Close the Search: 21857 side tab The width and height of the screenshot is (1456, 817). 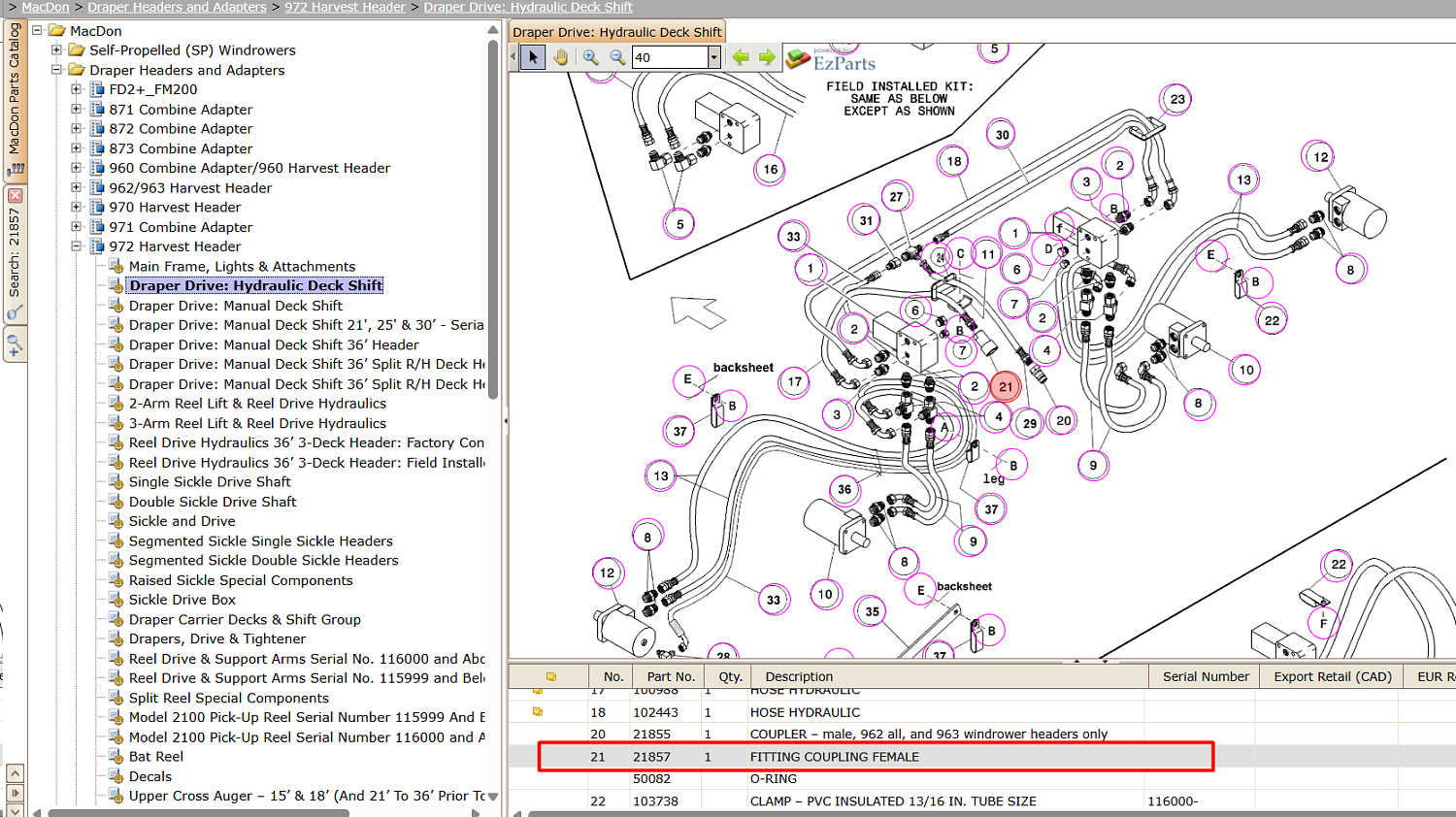pos(15,195)
